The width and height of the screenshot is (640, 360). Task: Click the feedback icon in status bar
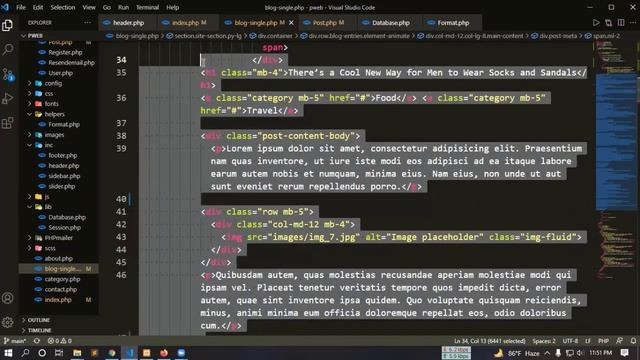620,341
